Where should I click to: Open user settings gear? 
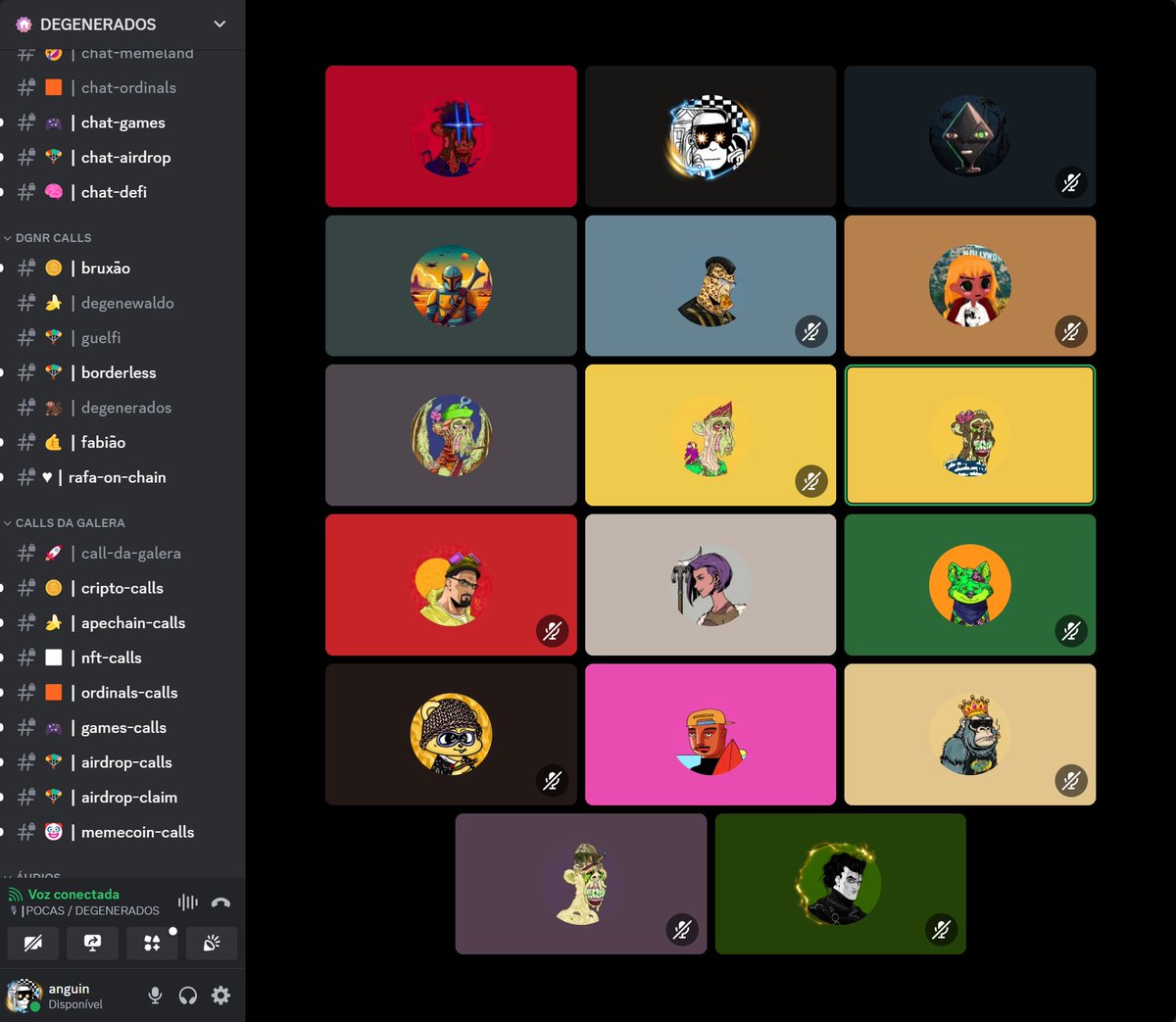[x=221, y=996]
